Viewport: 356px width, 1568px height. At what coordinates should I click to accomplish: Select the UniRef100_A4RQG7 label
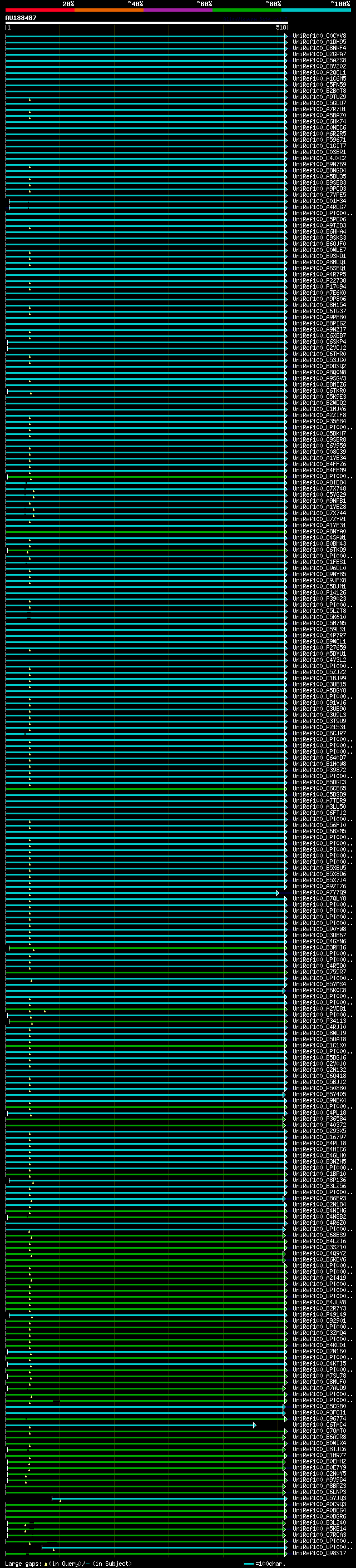[x=319, y=207]
